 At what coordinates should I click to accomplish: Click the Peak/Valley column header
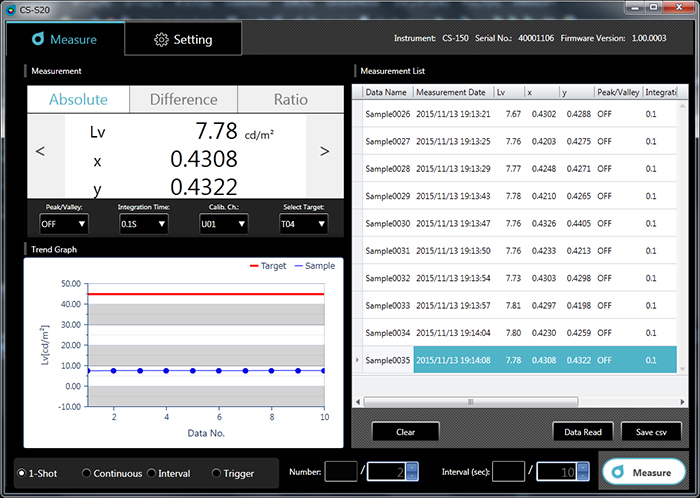coord(618,92)
